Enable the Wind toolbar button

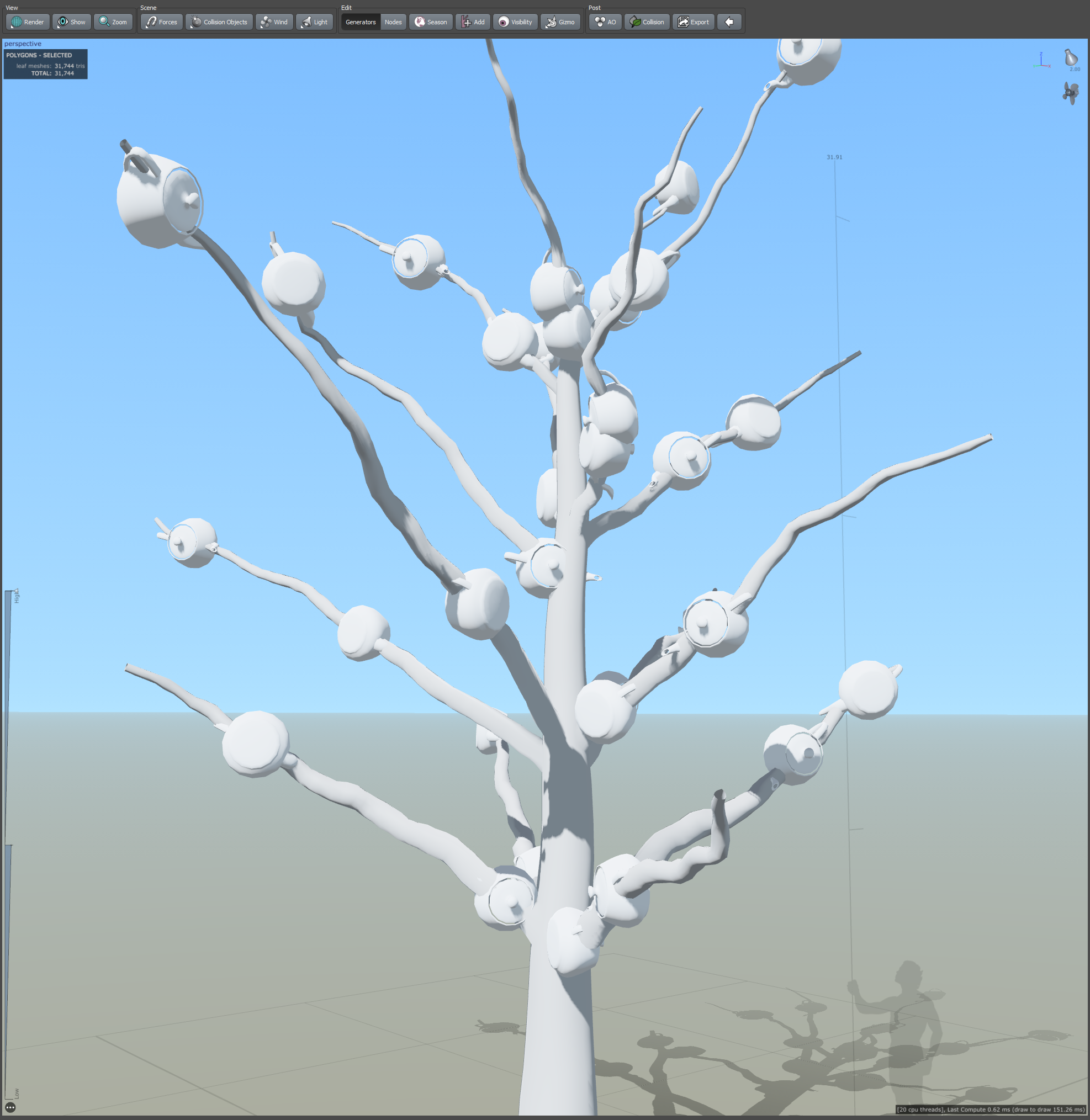pyautogui.click(x=274, y=22)
